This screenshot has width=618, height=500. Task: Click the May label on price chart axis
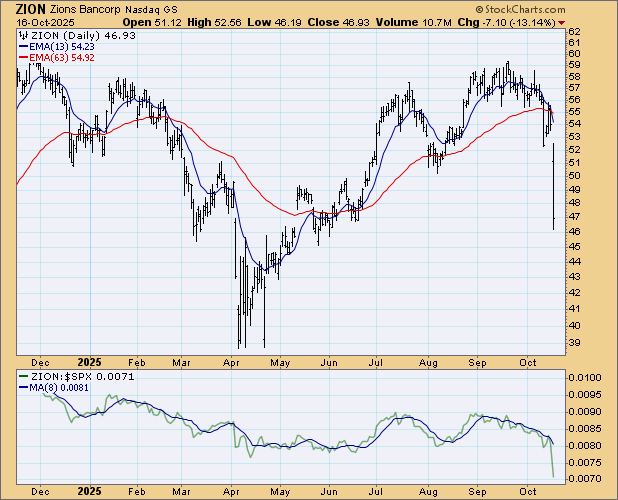tap(280, 362)
